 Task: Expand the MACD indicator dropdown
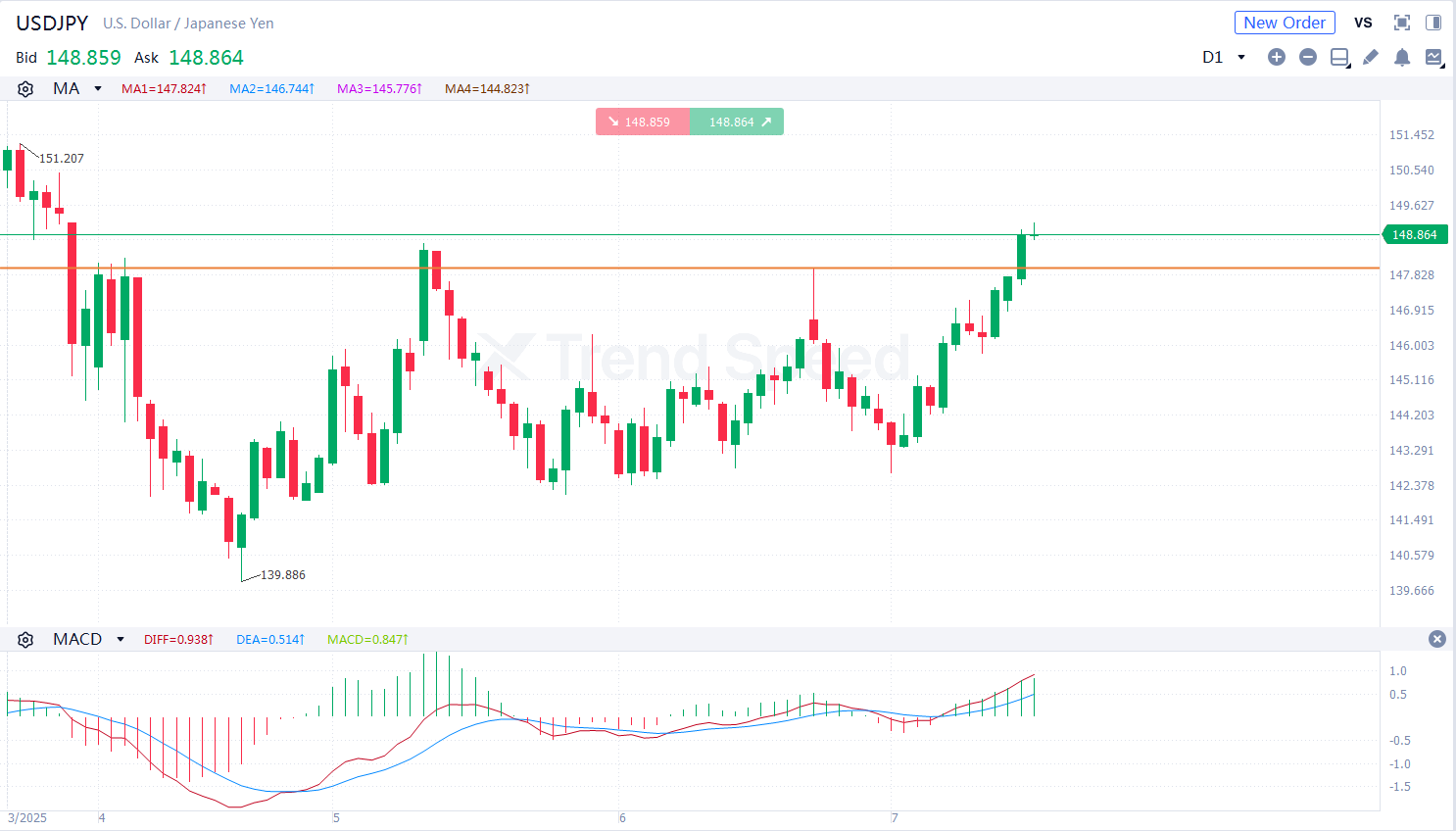(x=121, y=639)
